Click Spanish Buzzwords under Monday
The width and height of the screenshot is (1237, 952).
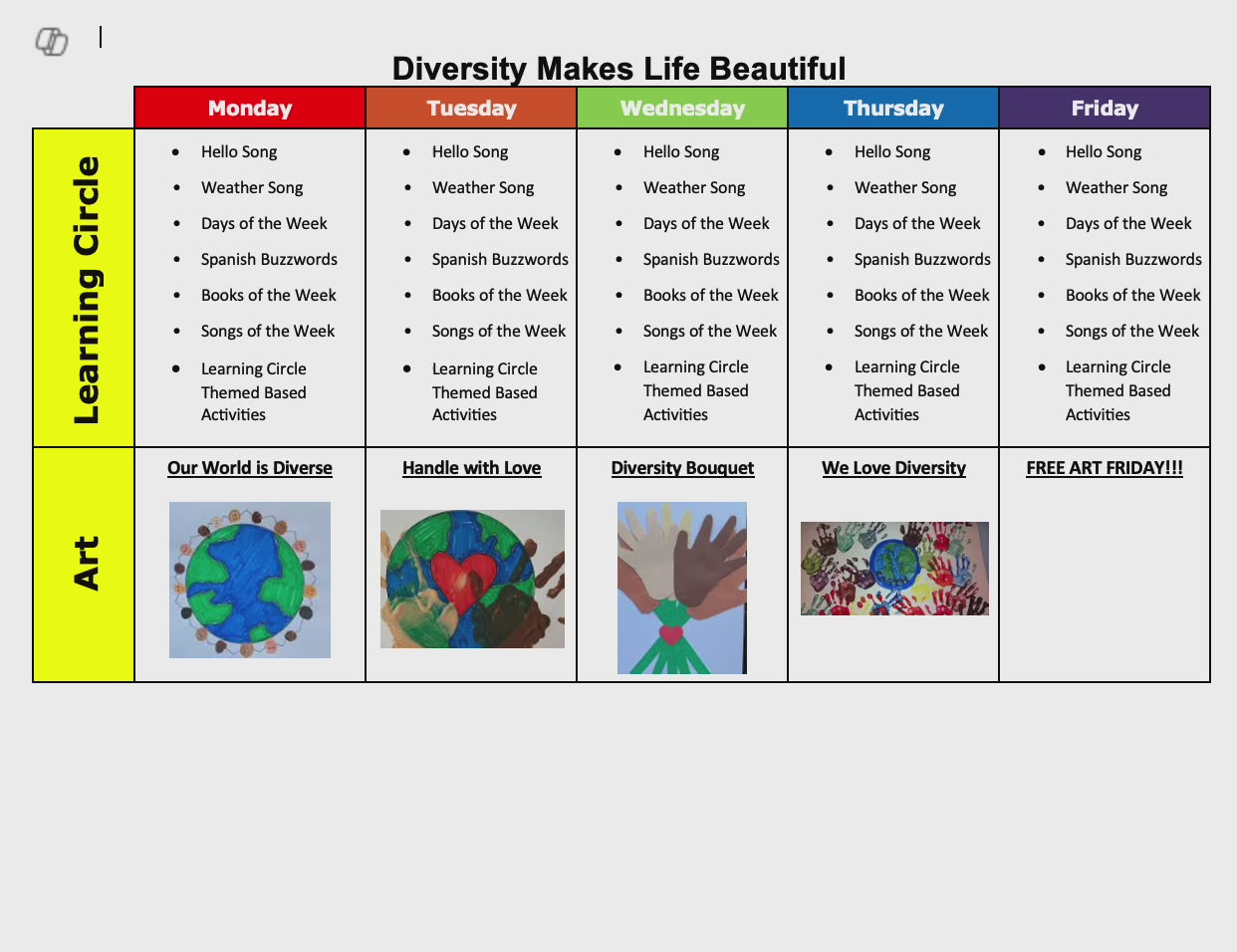[269, 260]
